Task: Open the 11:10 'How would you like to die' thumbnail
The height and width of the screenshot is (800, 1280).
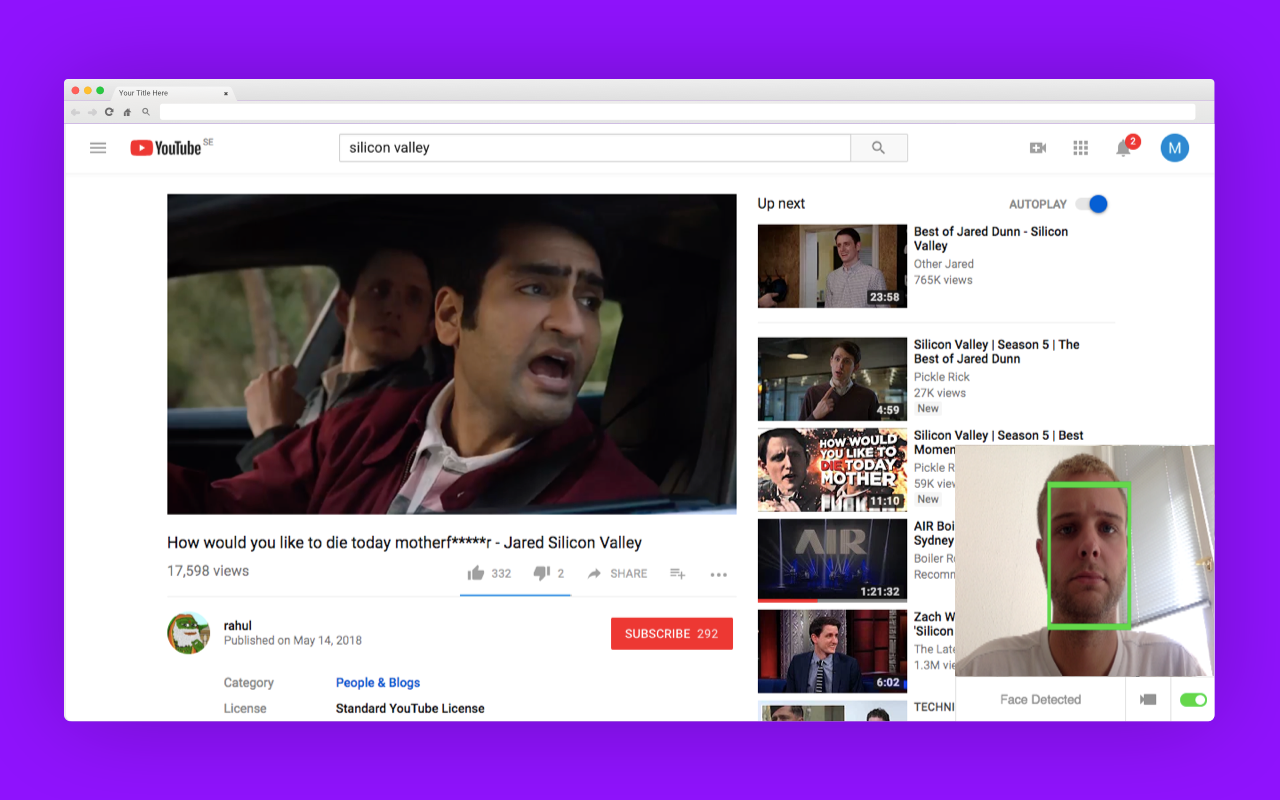Action: tap(832, 470)
